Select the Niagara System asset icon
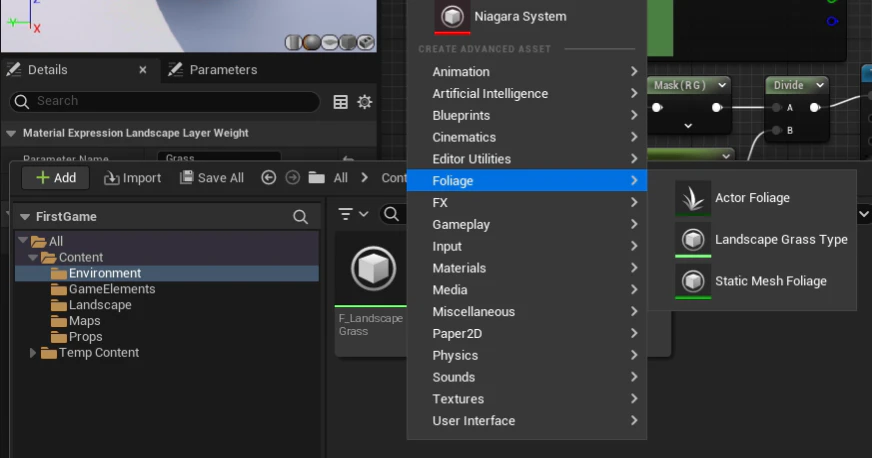Image resolution: width=872 pixels, height=458 pixels. pyautogui.click(x=452, y=16)
